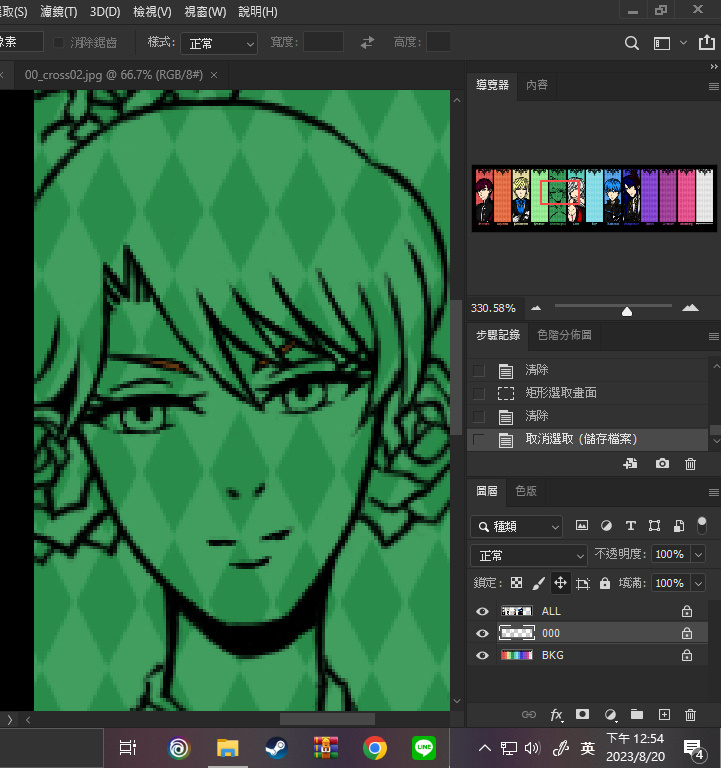Lock image pixels brush icon
This screenshot has height=768, width=721.
[538, 583]
